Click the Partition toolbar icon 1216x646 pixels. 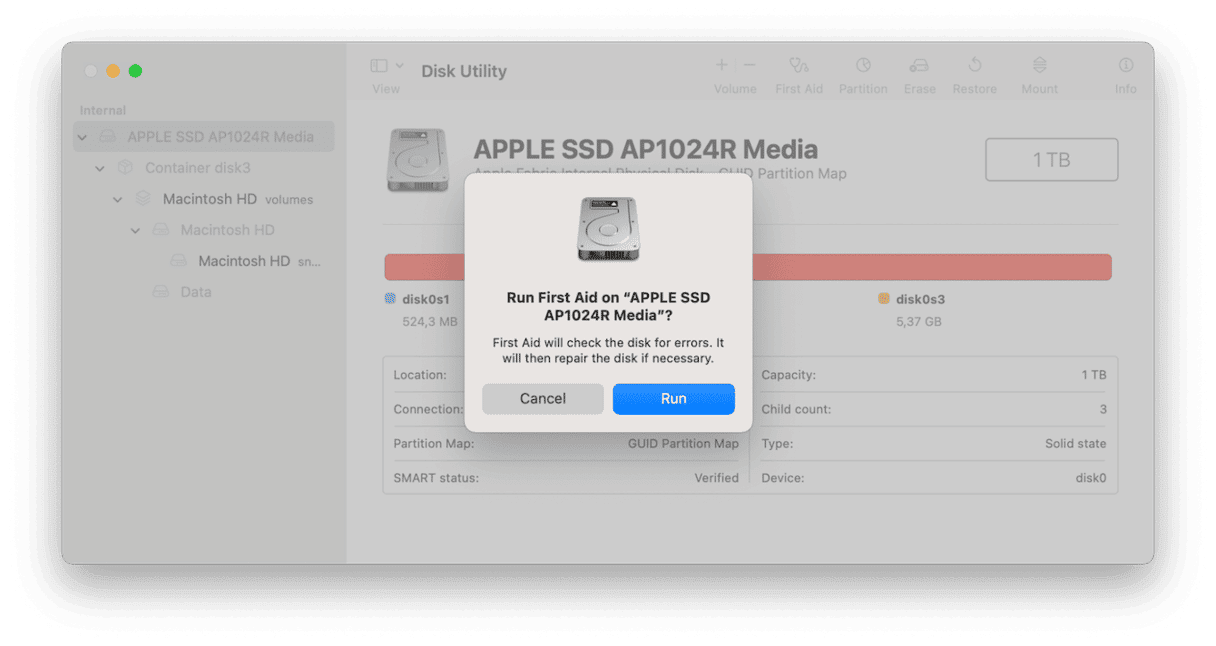click(x=862, y=66)
